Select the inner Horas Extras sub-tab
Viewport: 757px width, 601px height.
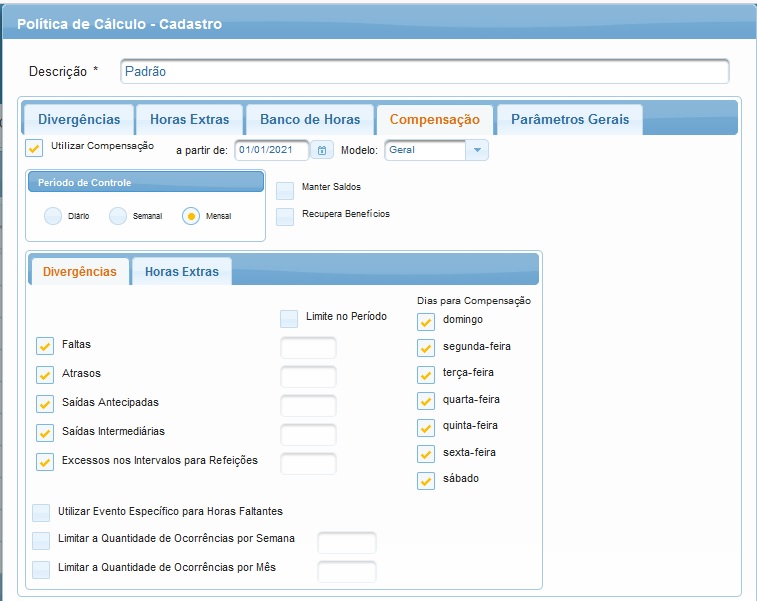tap(182, 271)
